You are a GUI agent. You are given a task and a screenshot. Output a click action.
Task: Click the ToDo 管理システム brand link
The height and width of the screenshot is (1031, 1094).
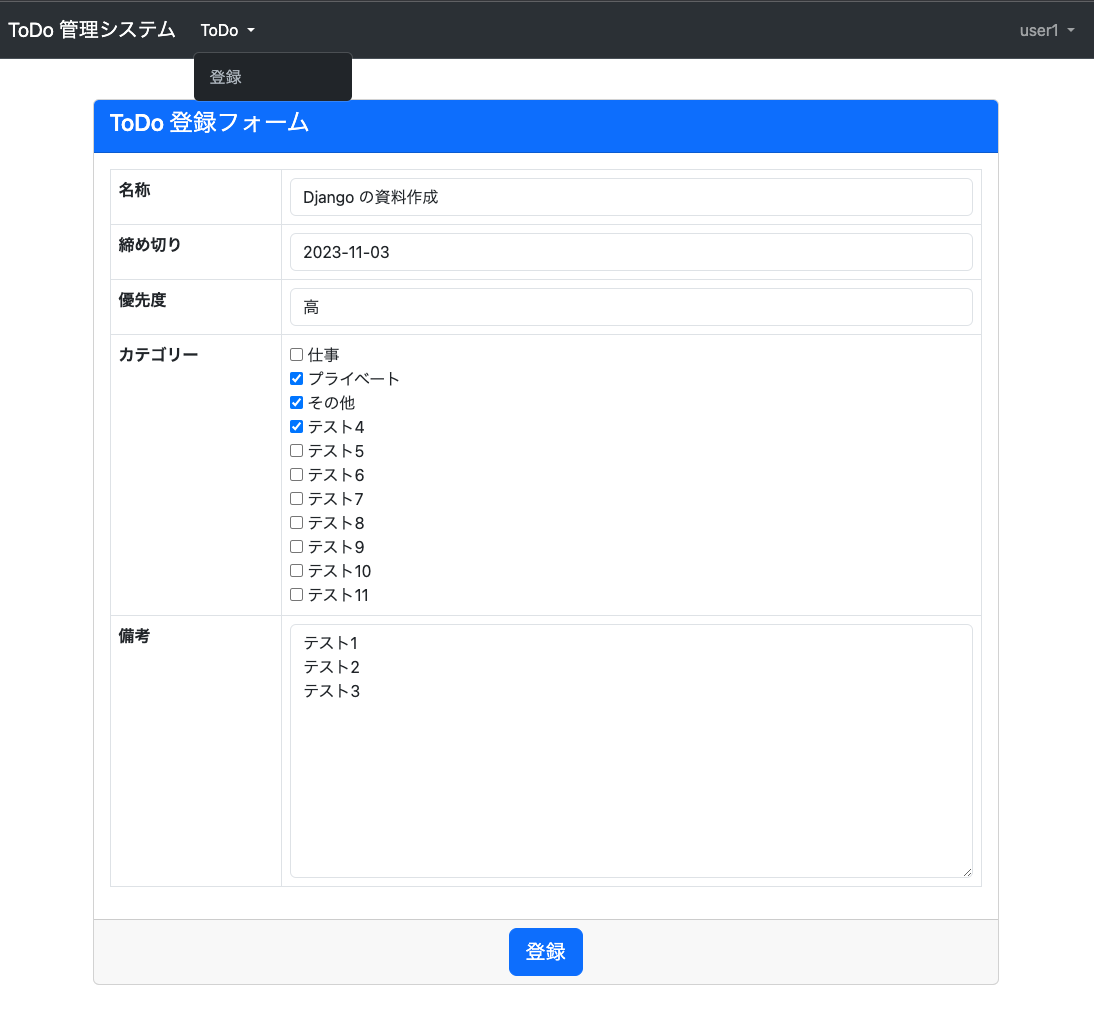(x=92, y=29)
